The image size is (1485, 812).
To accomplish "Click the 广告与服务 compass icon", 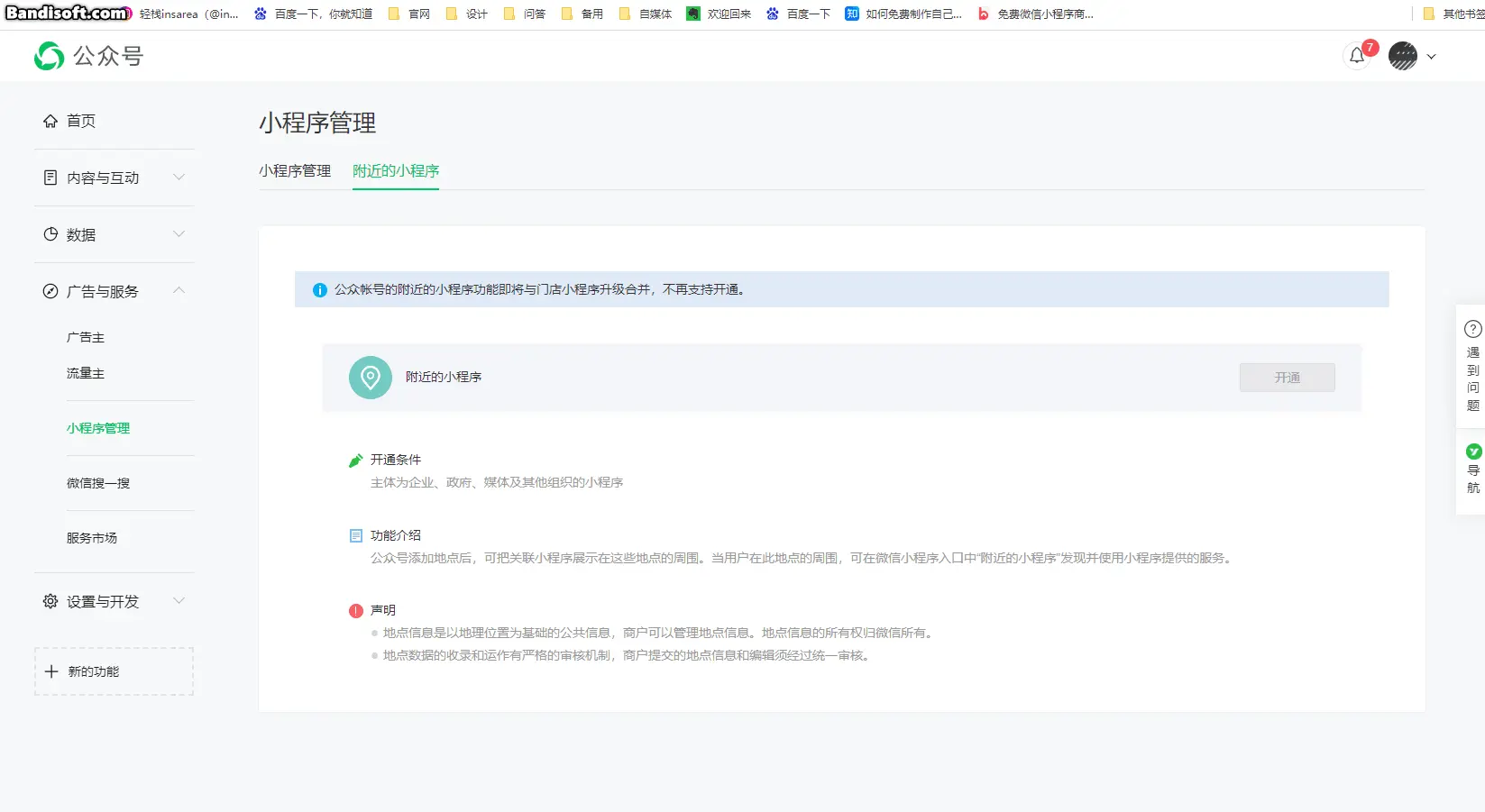I will point(50,291).
